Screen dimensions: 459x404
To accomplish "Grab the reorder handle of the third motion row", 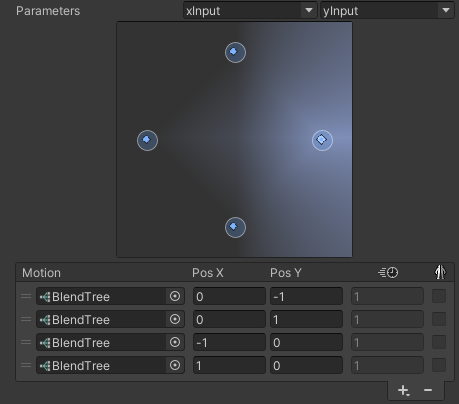I will click(26, 342).
